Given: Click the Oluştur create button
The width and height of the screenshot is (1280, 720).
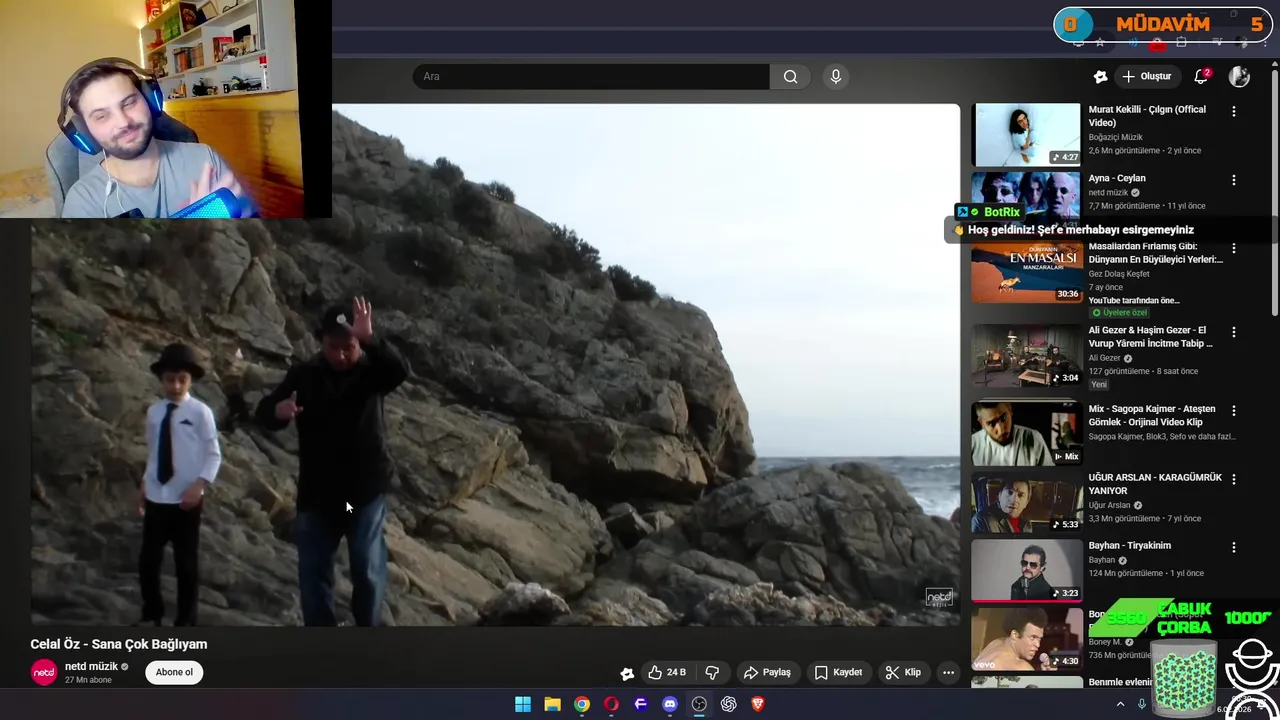Looking at the screenshot, I should coord(1146,77).
